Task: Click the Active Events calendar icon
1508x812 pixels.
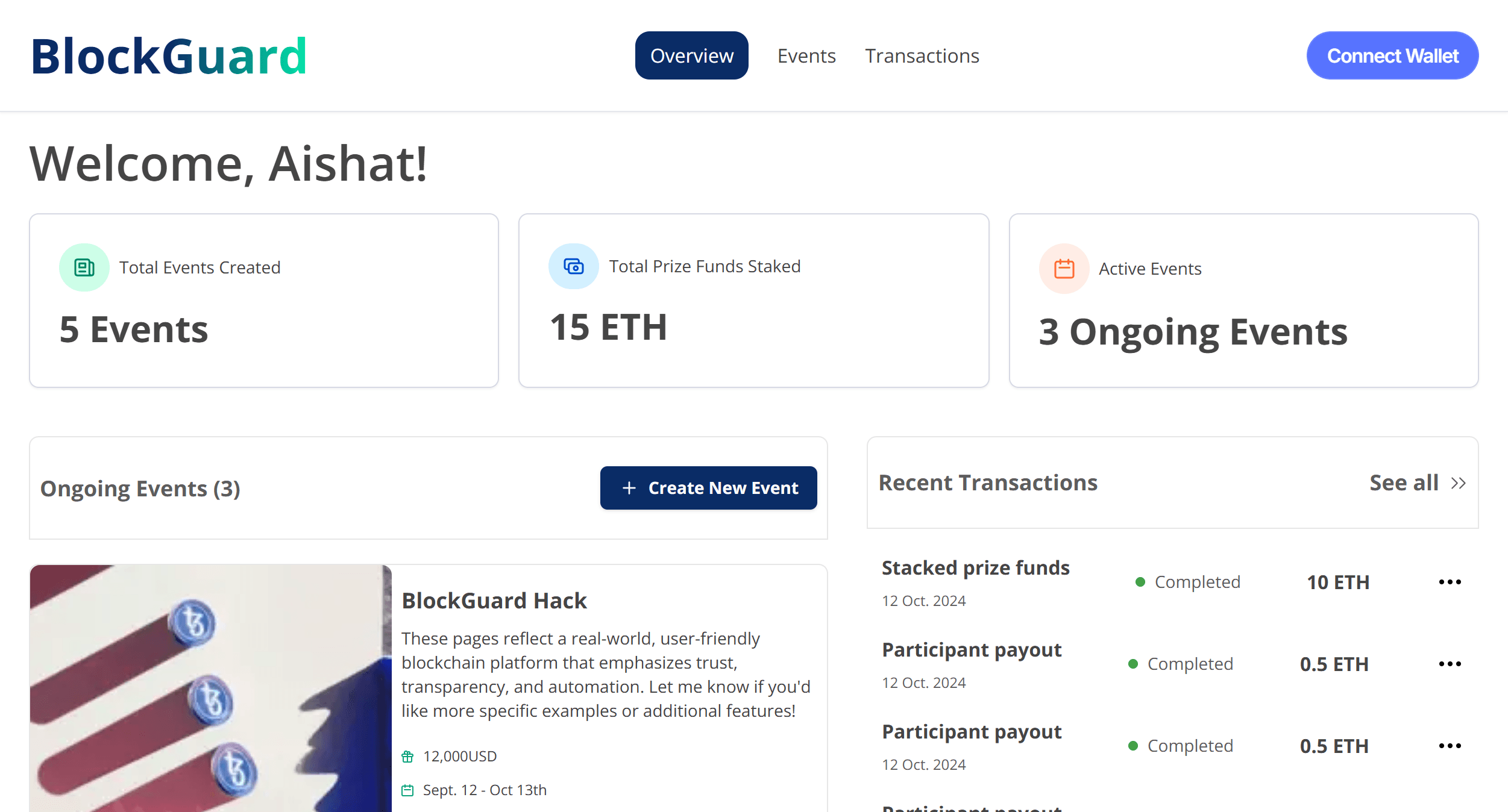Action: (x=1064, y=269)
